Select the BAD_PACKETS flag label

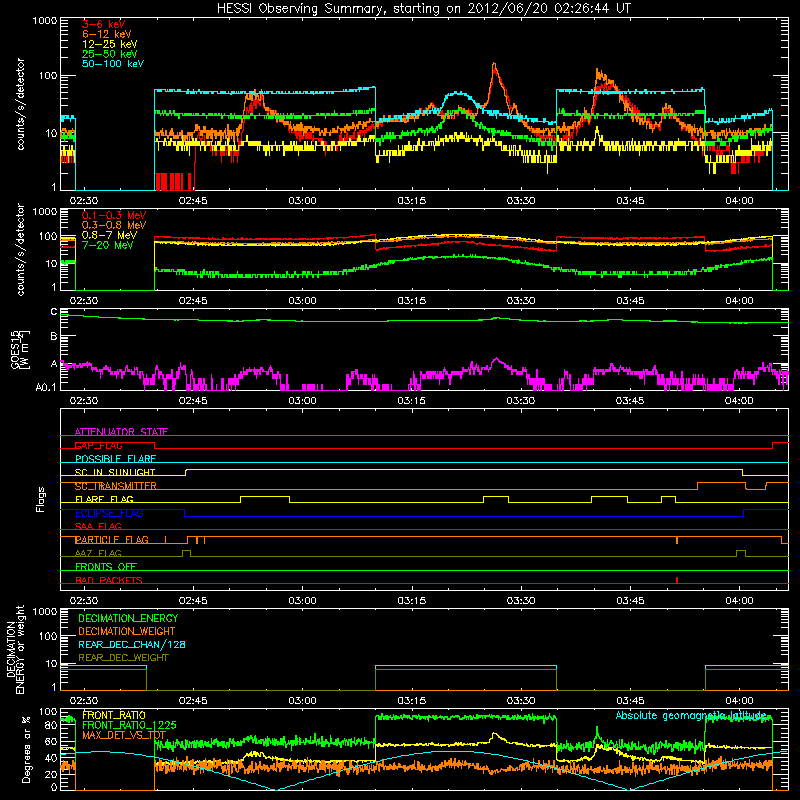109,580
